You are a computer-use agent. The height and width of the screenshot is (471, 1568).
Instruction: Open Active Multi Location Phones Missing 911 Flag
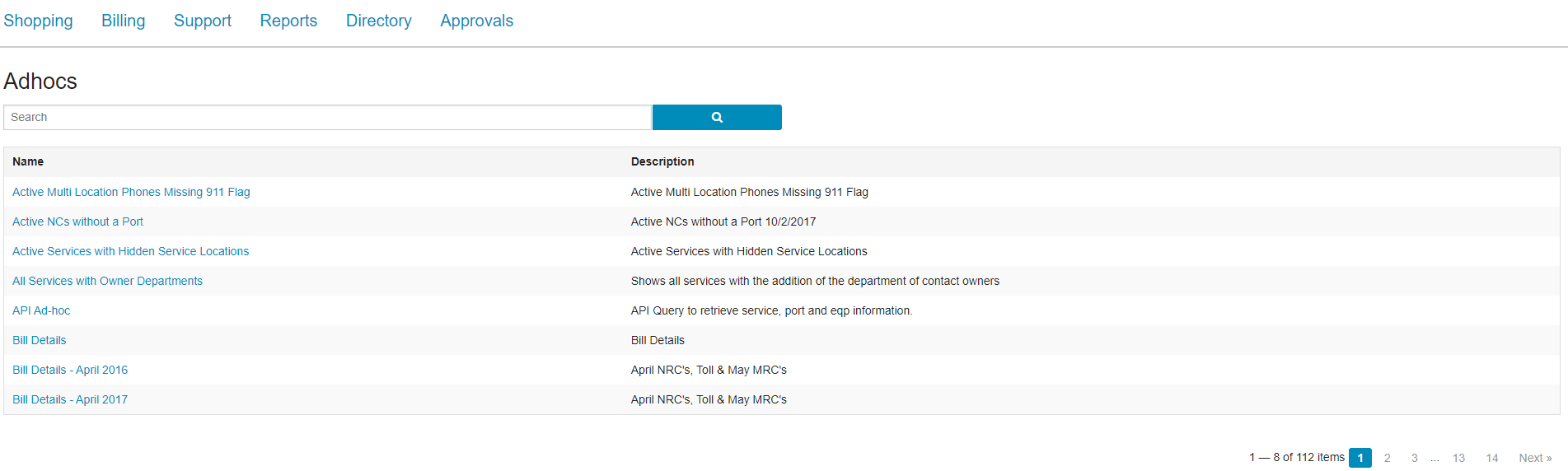131,192
